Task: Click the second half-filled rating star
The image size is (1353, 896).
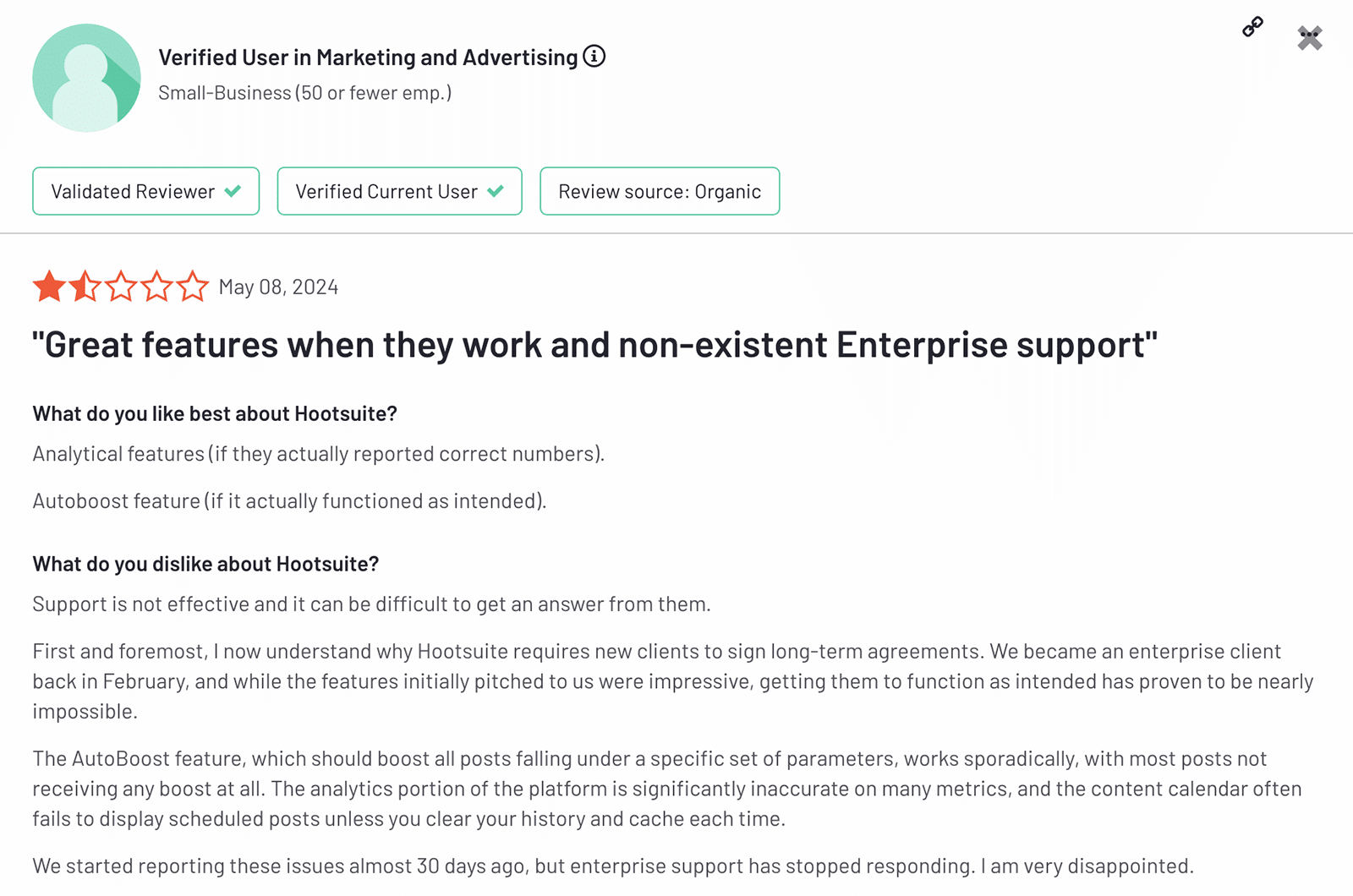Action: 85,287
